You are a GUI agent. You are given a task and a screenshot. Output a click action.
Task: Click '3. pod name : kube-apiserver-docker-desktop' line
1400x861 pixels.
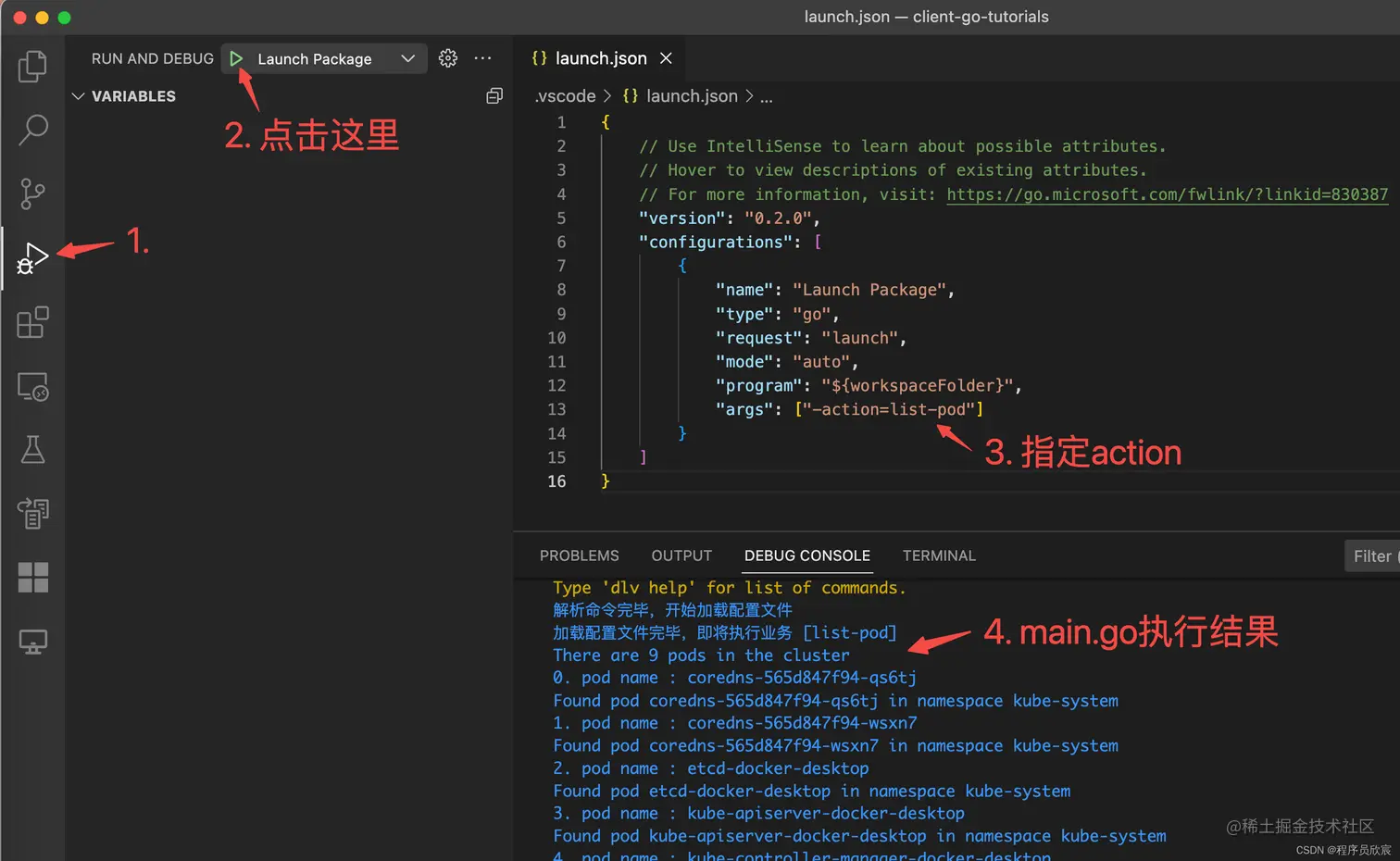[x=758, y=814]
